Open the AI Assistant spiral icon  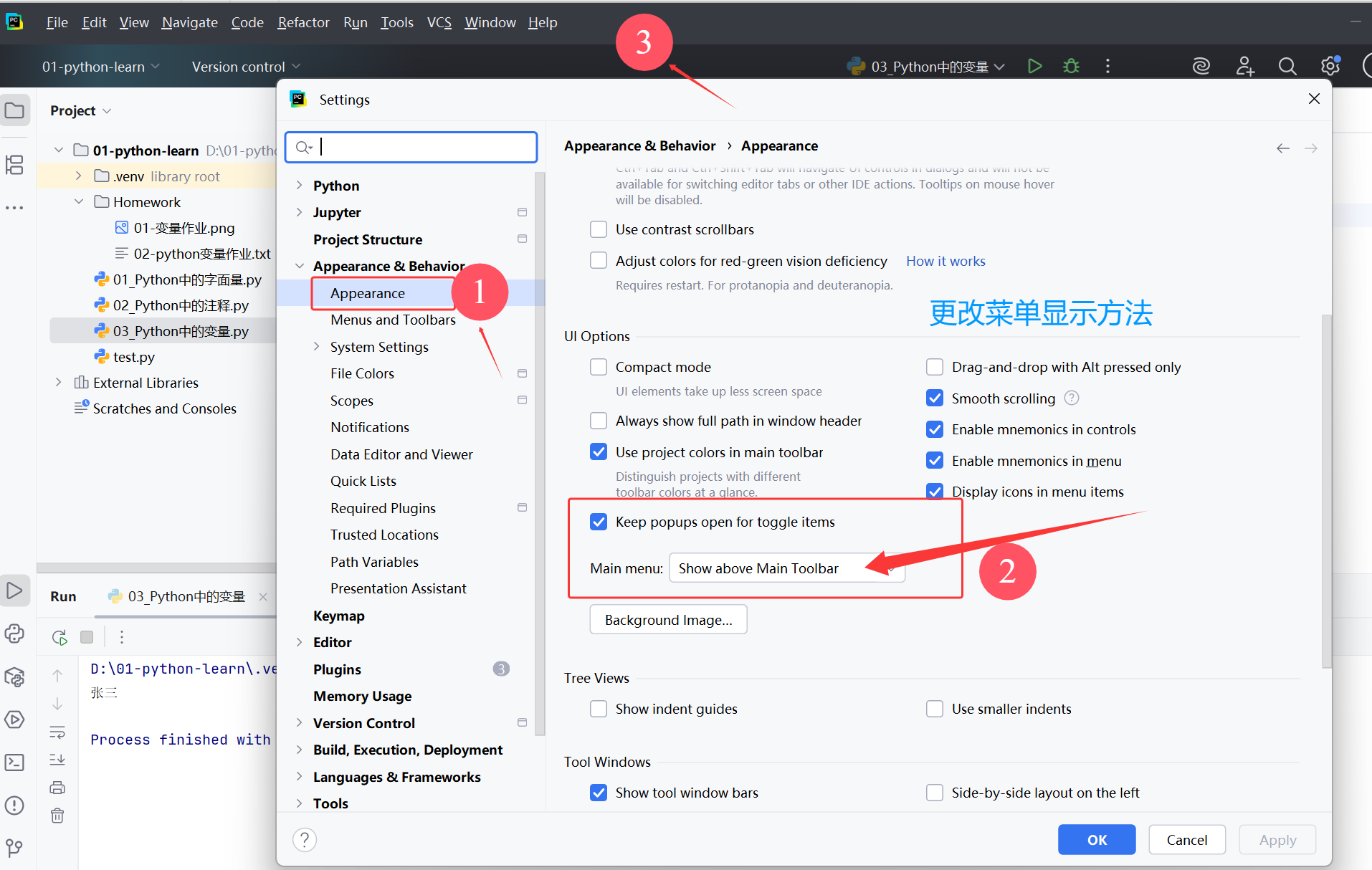click(x=1201, y=66)
